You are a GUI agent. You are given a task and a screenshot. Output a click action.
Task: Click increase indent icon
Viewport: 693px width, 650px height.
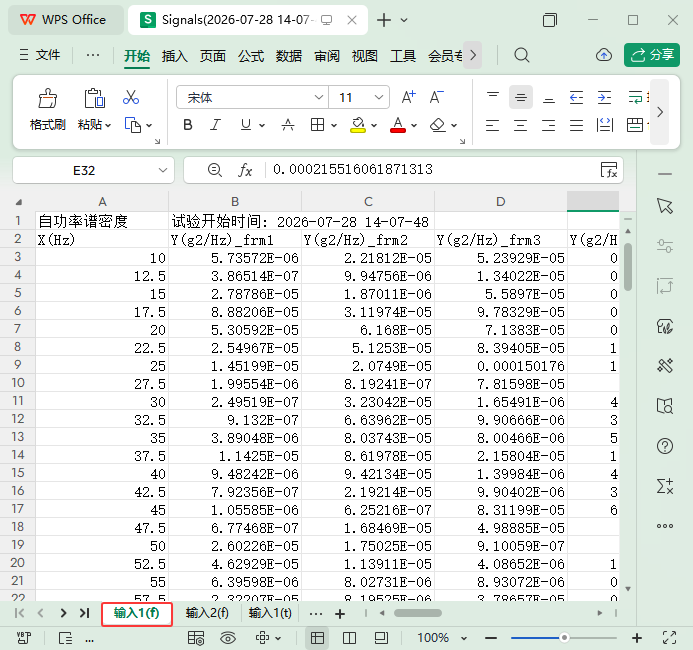(604, 97)
